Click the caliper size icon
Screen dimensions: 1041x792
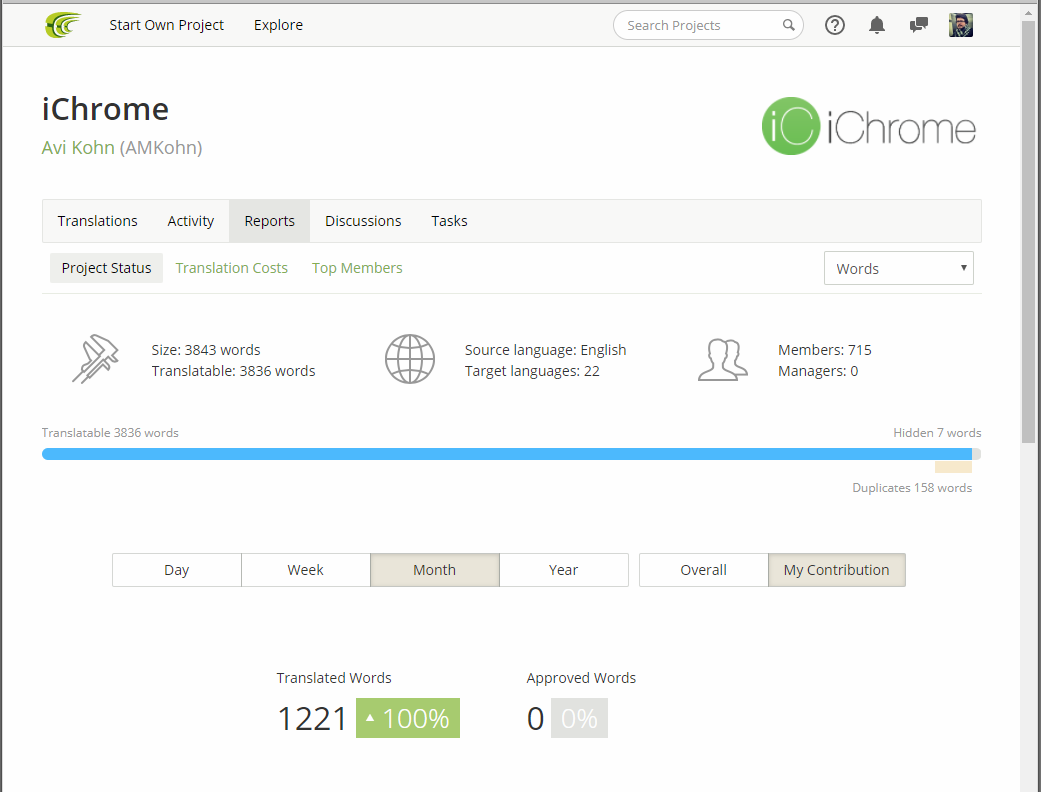[x=96, y=359]
